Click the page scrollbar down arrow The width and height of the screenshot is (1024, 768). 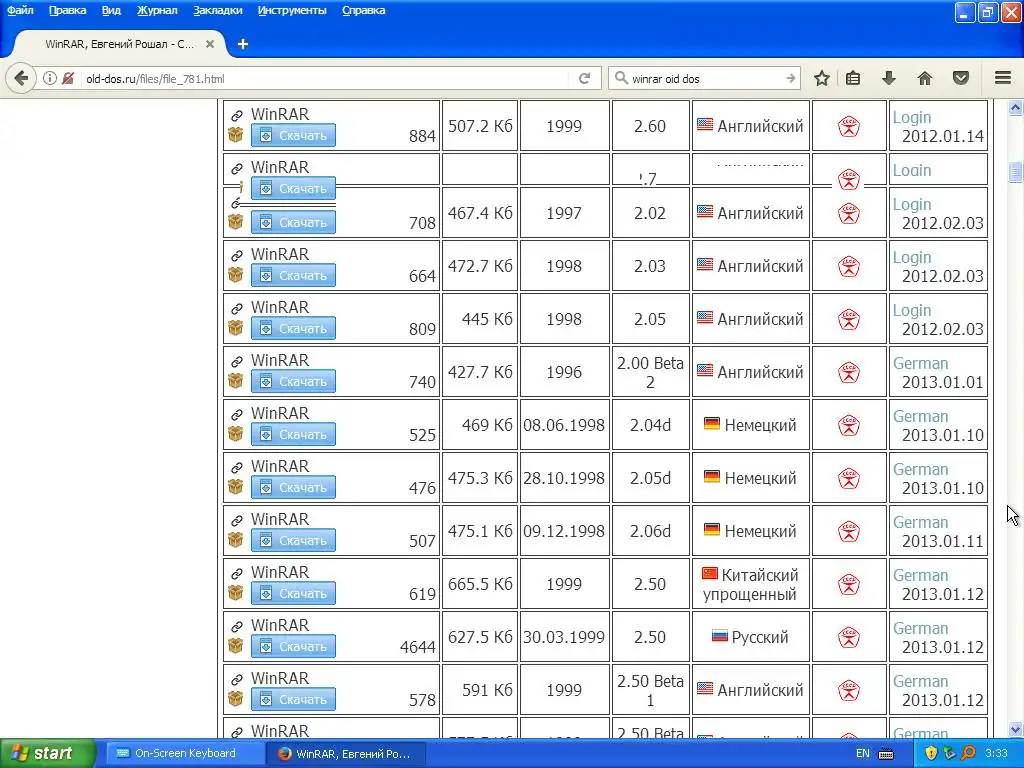coord(1015,729)
